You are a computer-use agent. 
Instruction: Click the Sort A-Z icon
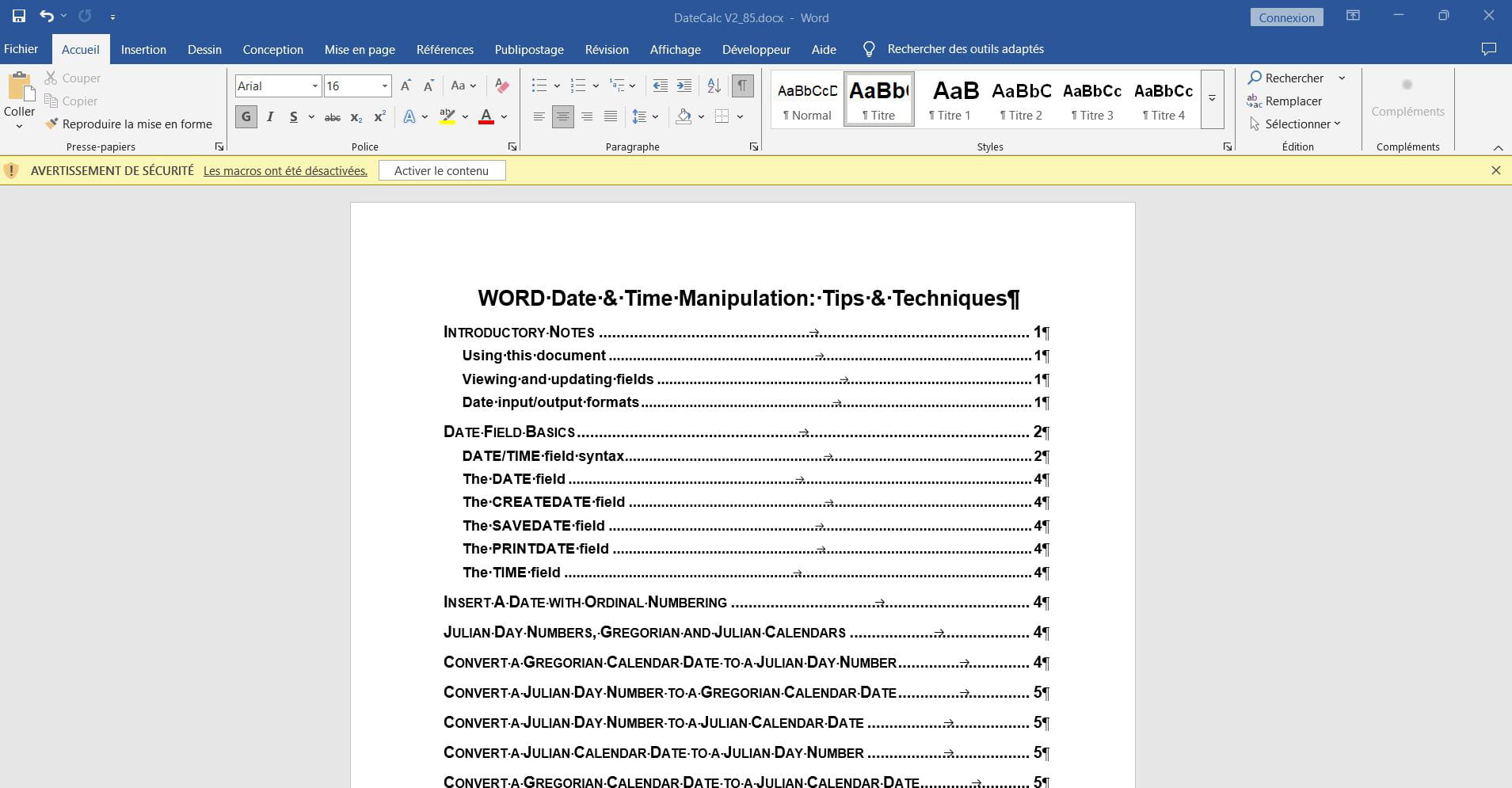click(x=714, y=86)
